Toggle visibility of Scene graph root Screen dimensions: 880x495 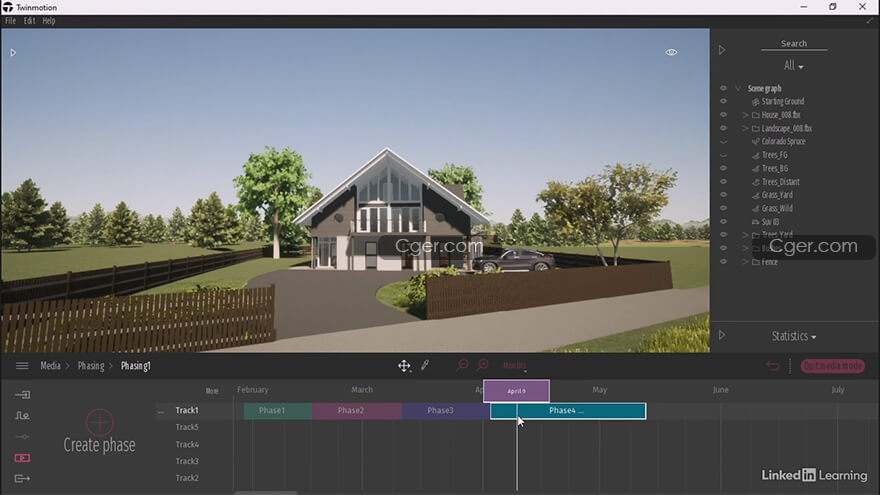point(723,88)
